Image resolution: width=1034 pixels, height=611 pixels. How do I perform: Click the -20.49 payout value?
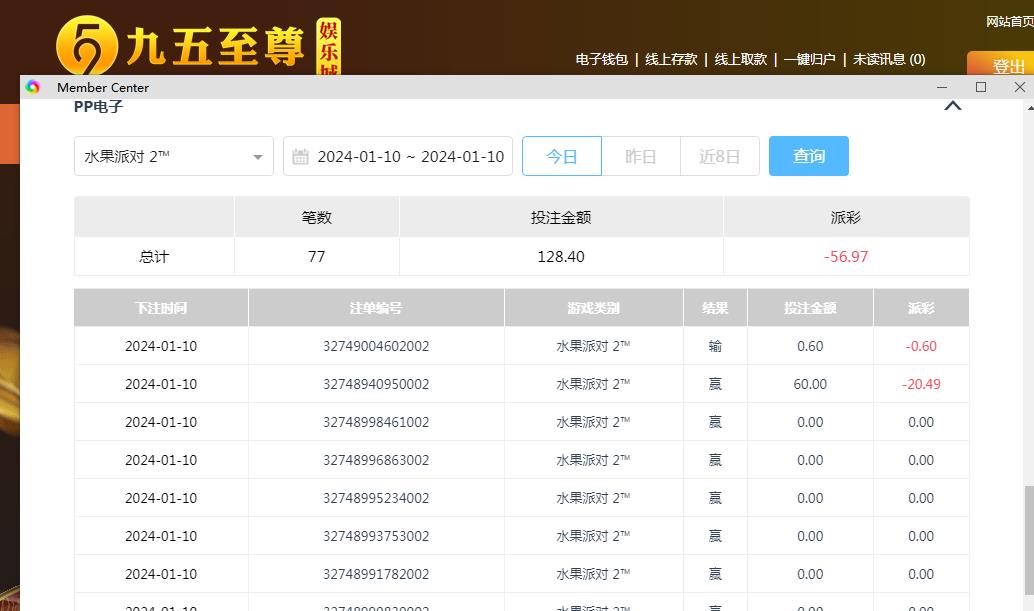[x=921, y=384]
